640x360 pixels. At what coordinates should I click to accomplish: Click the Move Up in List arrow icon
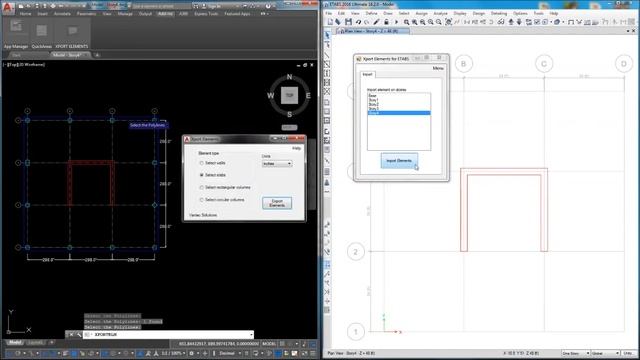pyautogui.click(x=511, y=22)
